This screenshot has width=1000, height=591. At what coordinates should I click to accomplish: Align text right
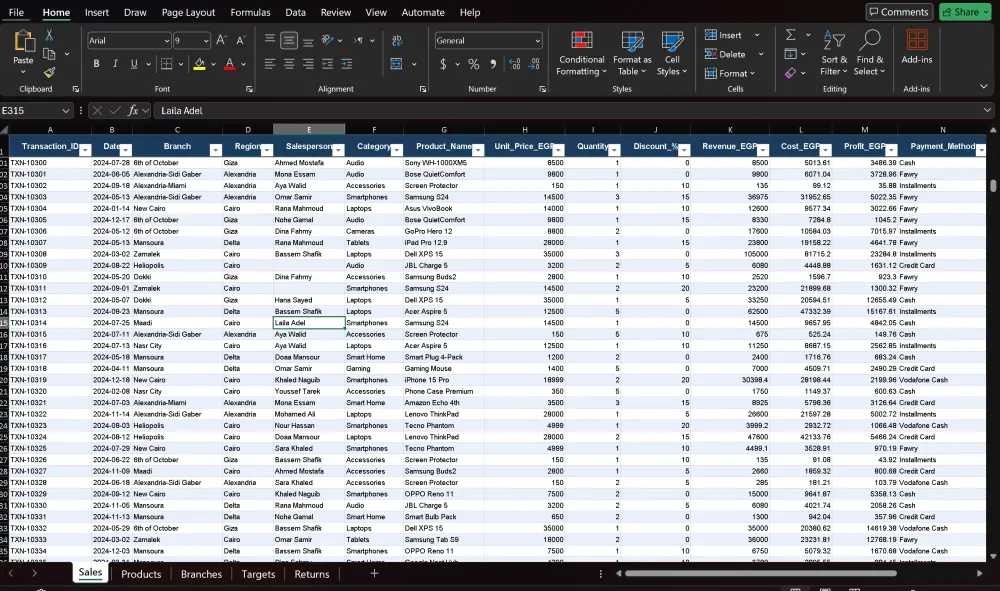[308, 64]
